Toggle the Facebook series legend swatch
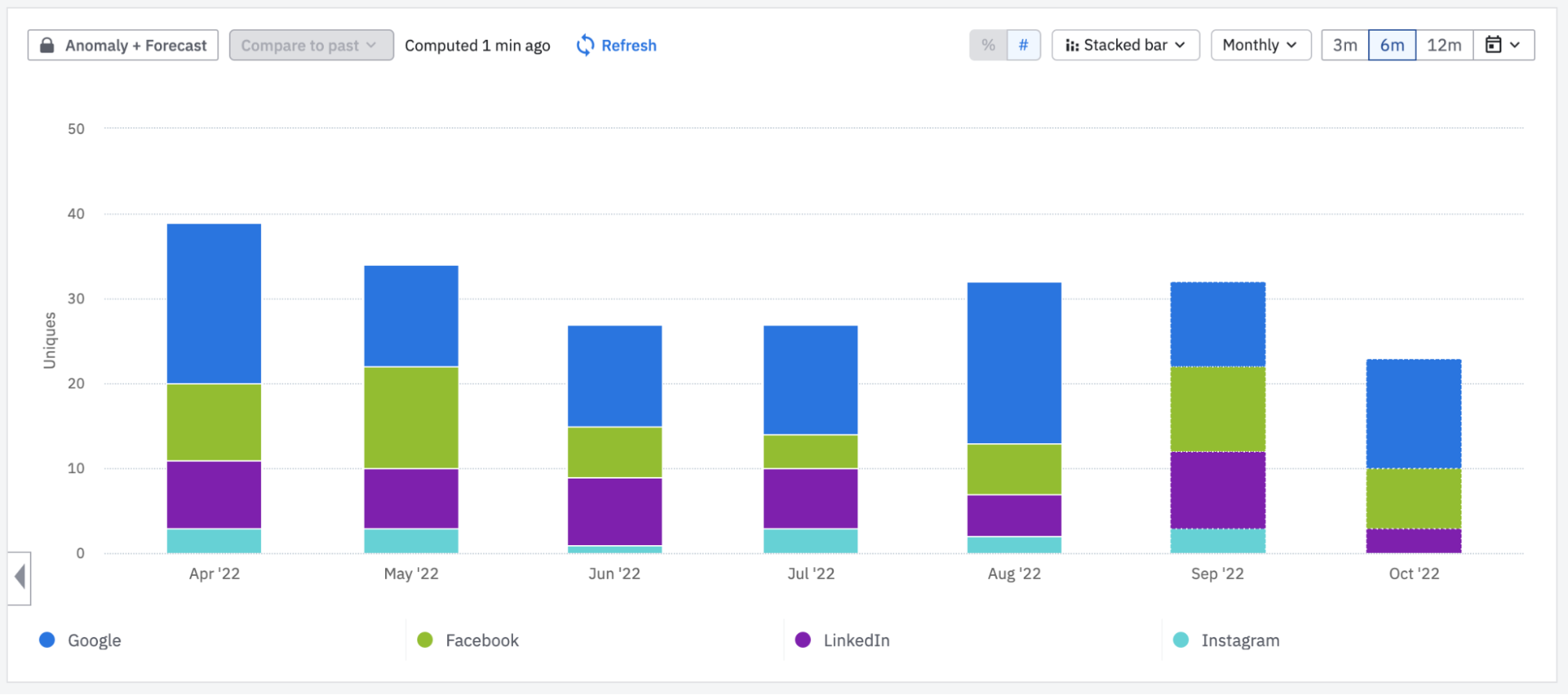1568x695 pixels. tap(425, 640)
